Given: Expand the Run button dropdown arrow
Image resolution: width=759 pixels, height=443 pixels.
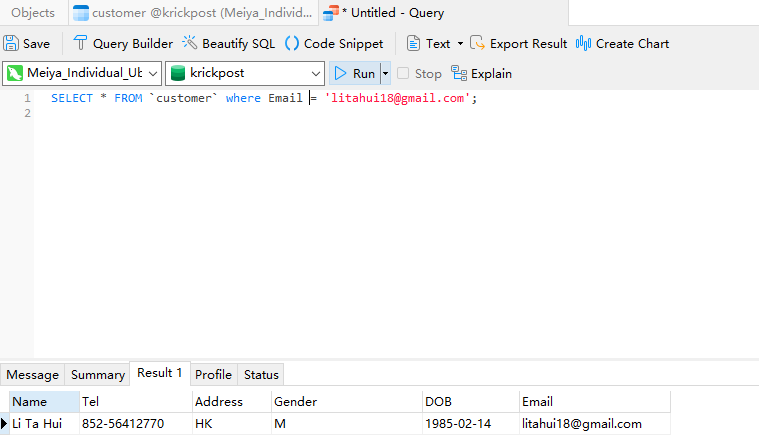Looking at the screenshot, I should pos(385,73).
